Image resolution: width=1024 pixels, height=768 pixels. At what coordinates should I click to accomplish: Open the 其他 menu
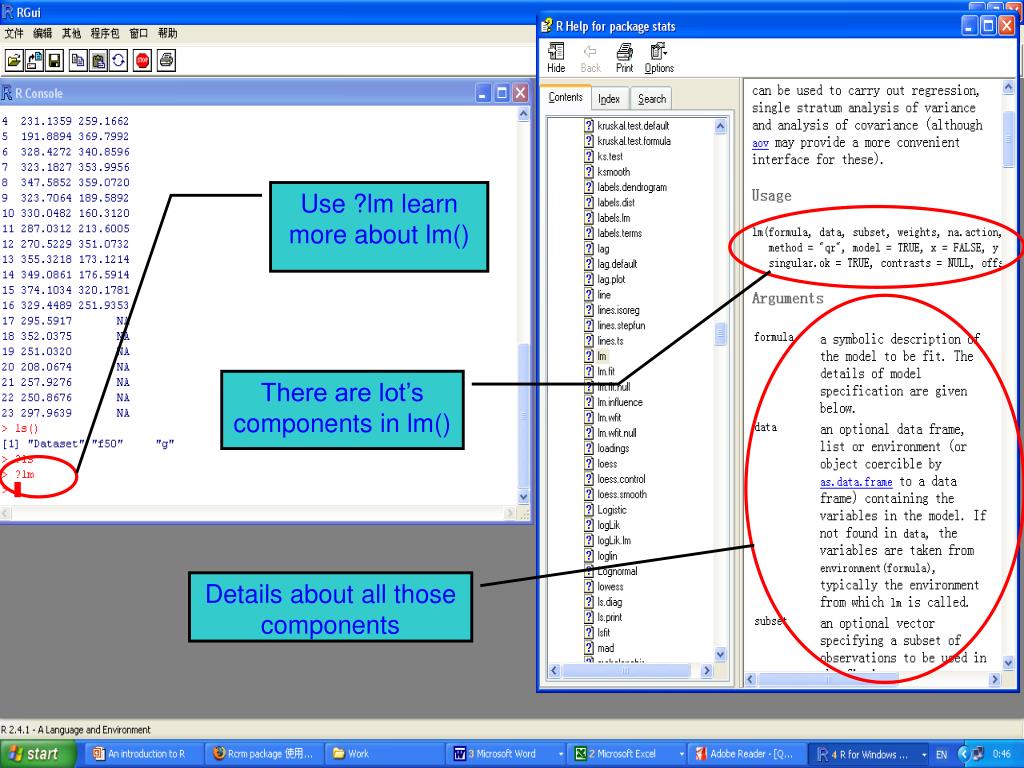click(x=71, y=33)
